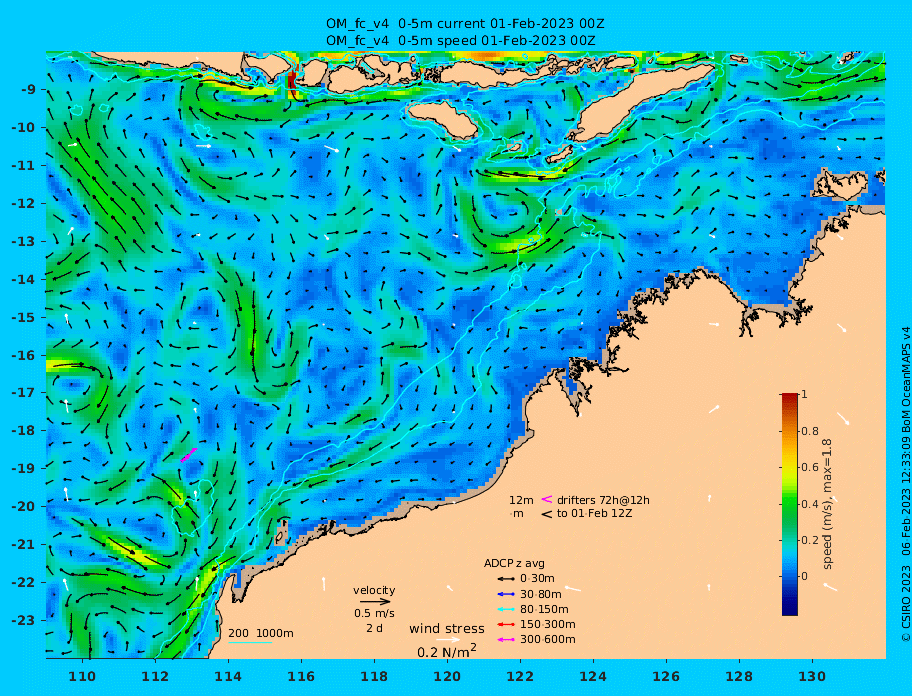Click the longitude label '110'
This screenshot has height=696, width=912.
pos(83,676)
